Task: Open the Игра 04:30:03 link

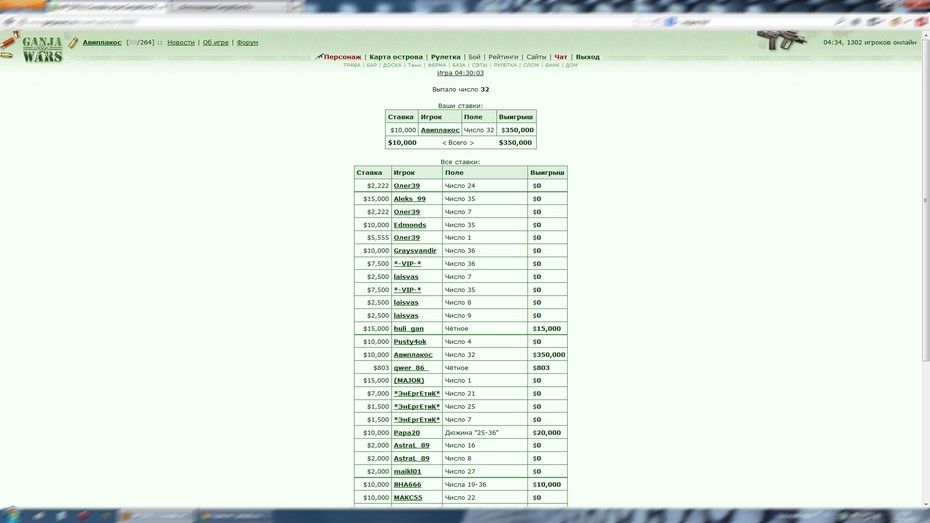Action: [460, 73]
